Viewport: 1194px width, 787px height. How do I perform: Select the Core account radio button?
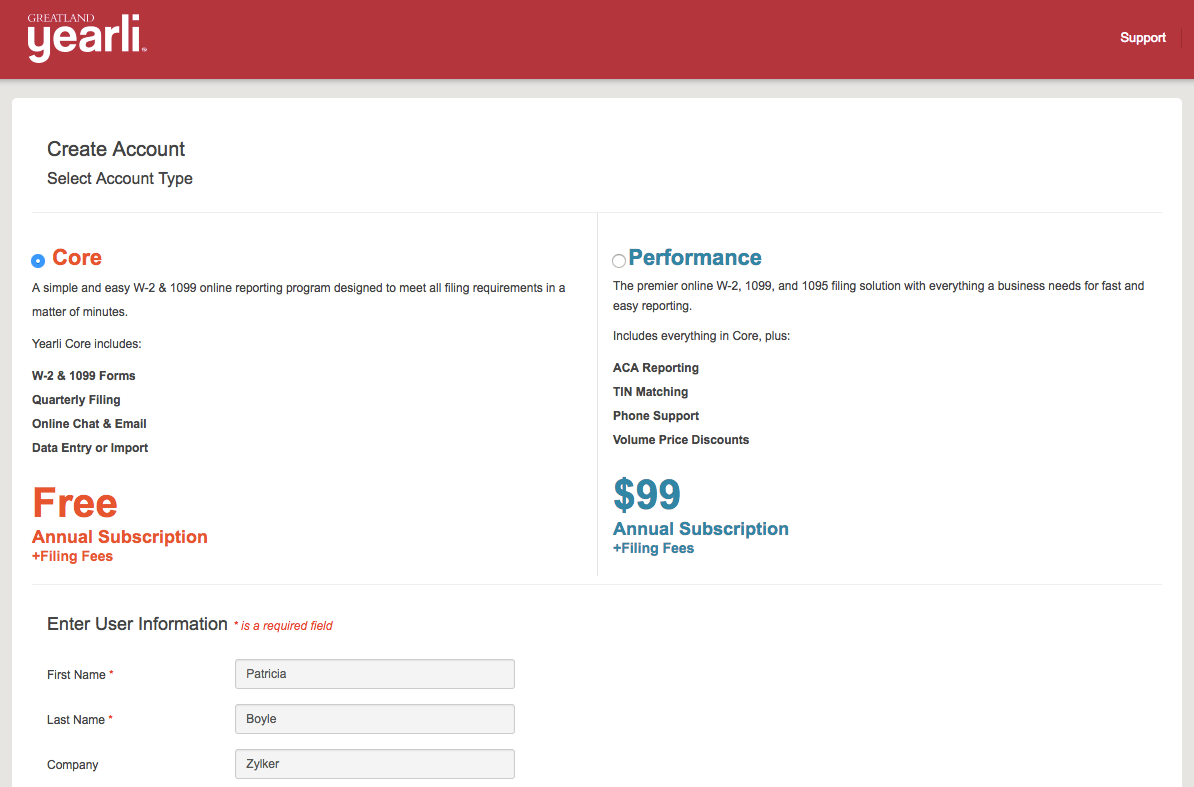click(38, 260)
